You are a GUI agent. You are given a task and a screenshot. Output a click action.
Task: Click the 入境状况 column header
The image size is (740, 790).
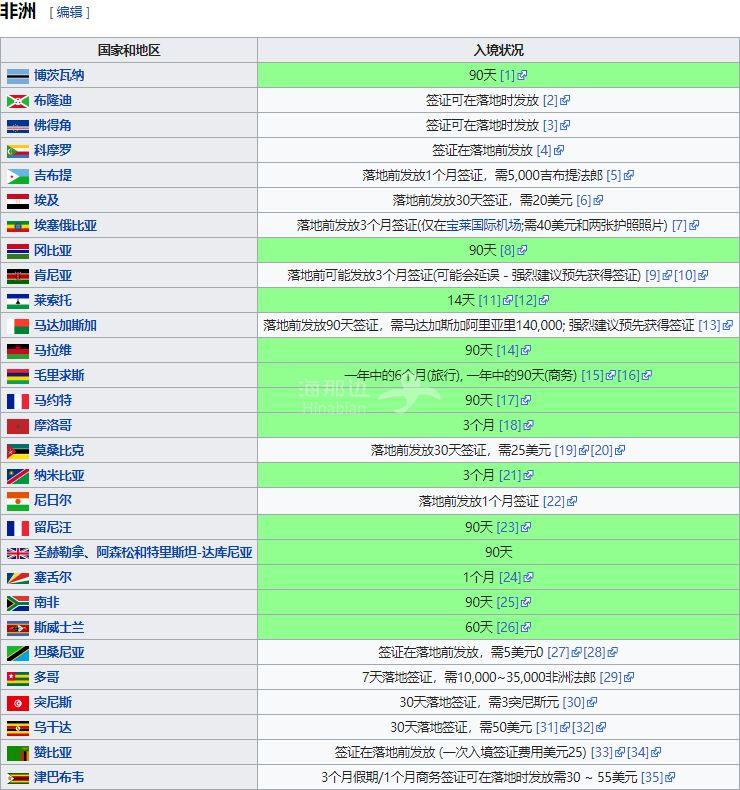pyautogui.click(x=498, y=50)
